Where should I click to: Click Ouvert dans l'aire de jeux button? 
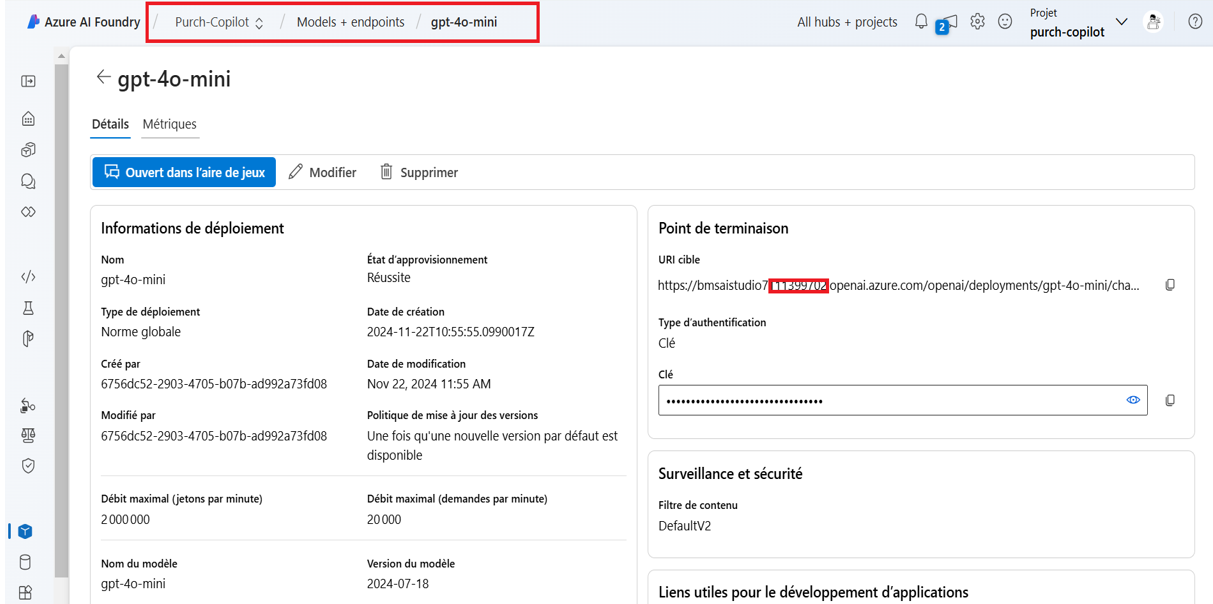click(x=184, y=172)
